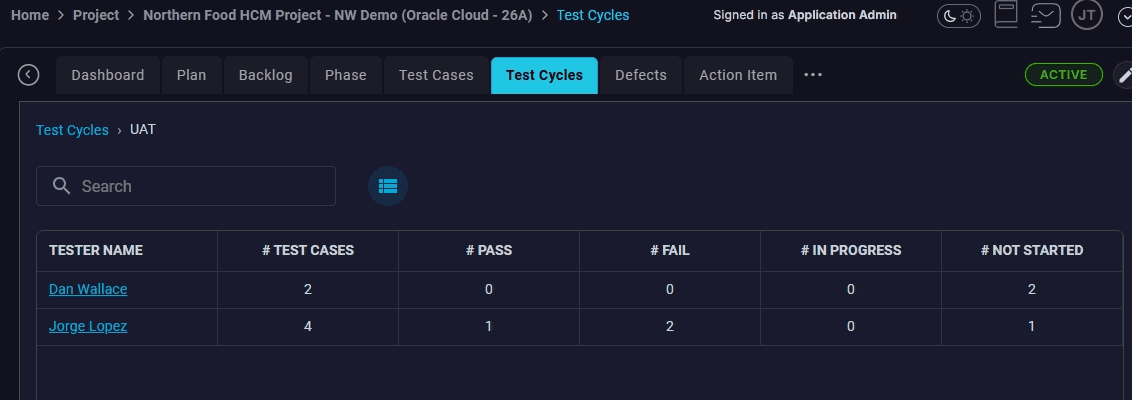Click Test Cycles link above UAT
Viewport: 1132px width, 400px height.
click(72, 130)
